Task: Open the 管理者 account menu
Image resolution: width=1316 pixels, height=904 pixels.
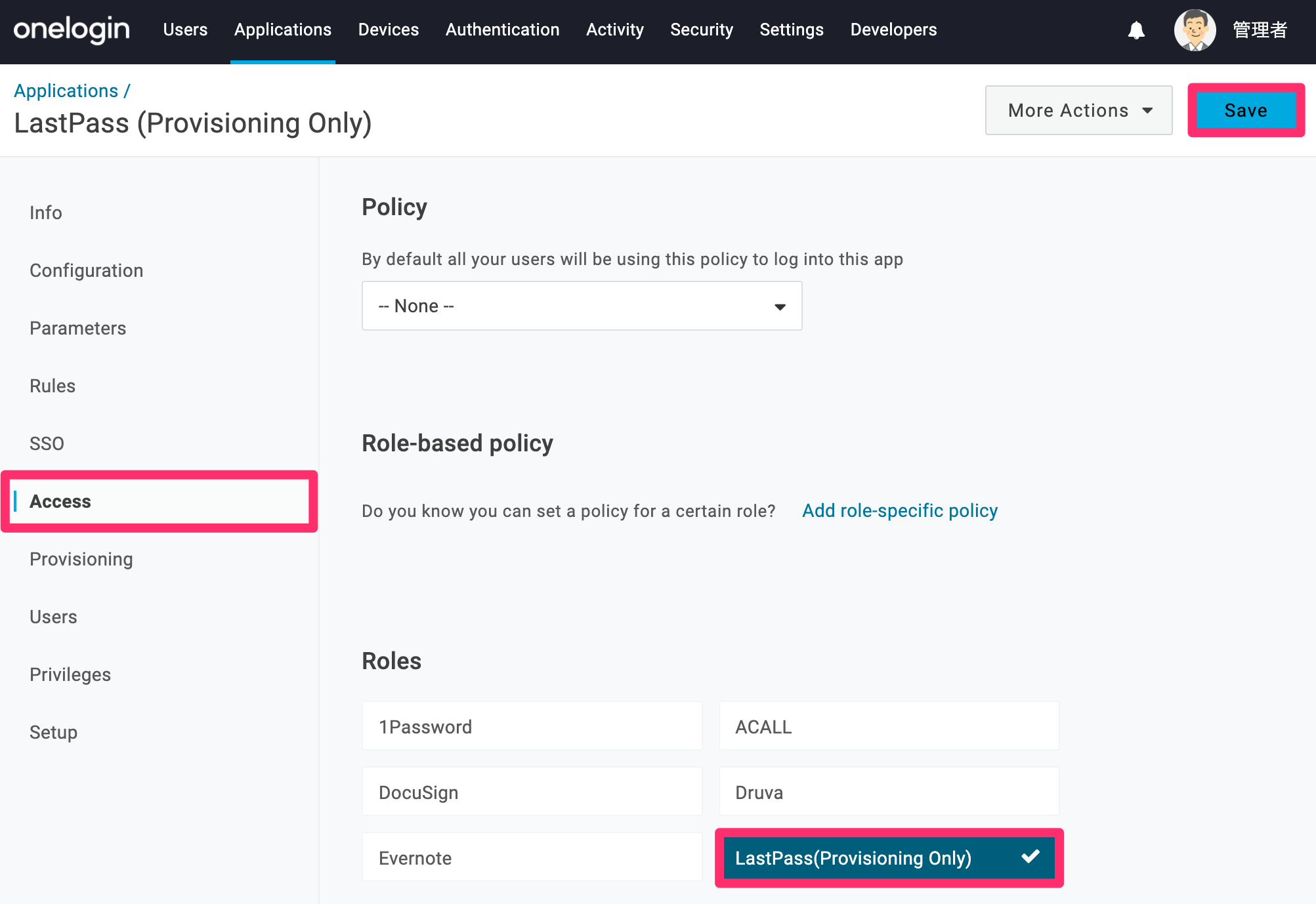Action: 1260,30
